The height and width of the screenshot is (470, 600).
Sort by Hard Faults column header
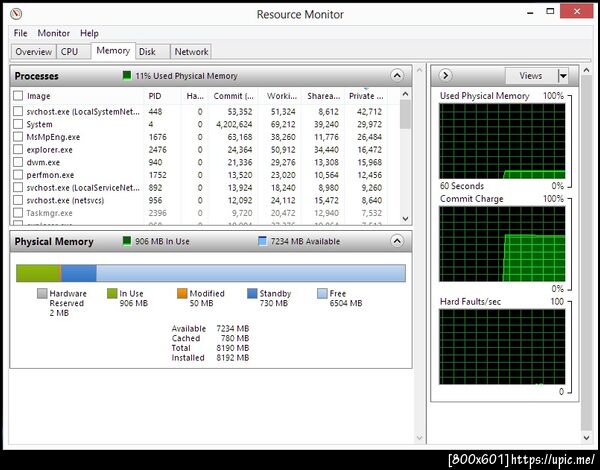194,96
